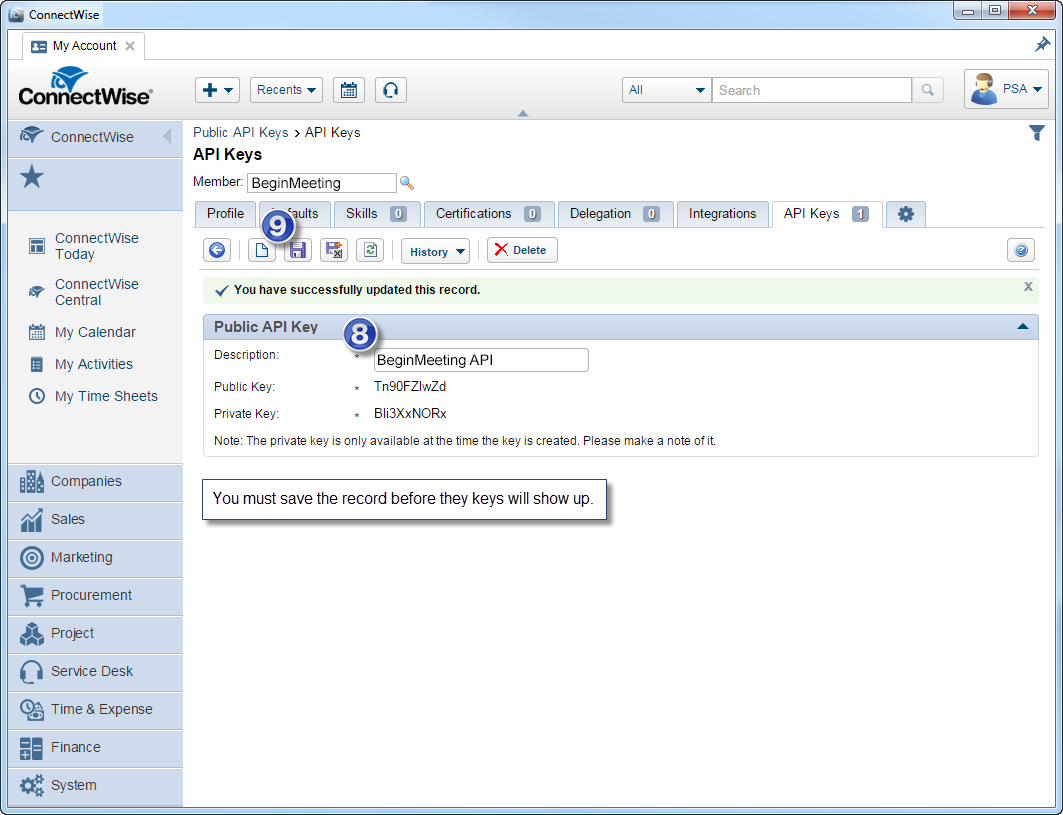Open ConnectWise Today
Image resolution: width=1063 pixels, height=815 pixels.
96,246
